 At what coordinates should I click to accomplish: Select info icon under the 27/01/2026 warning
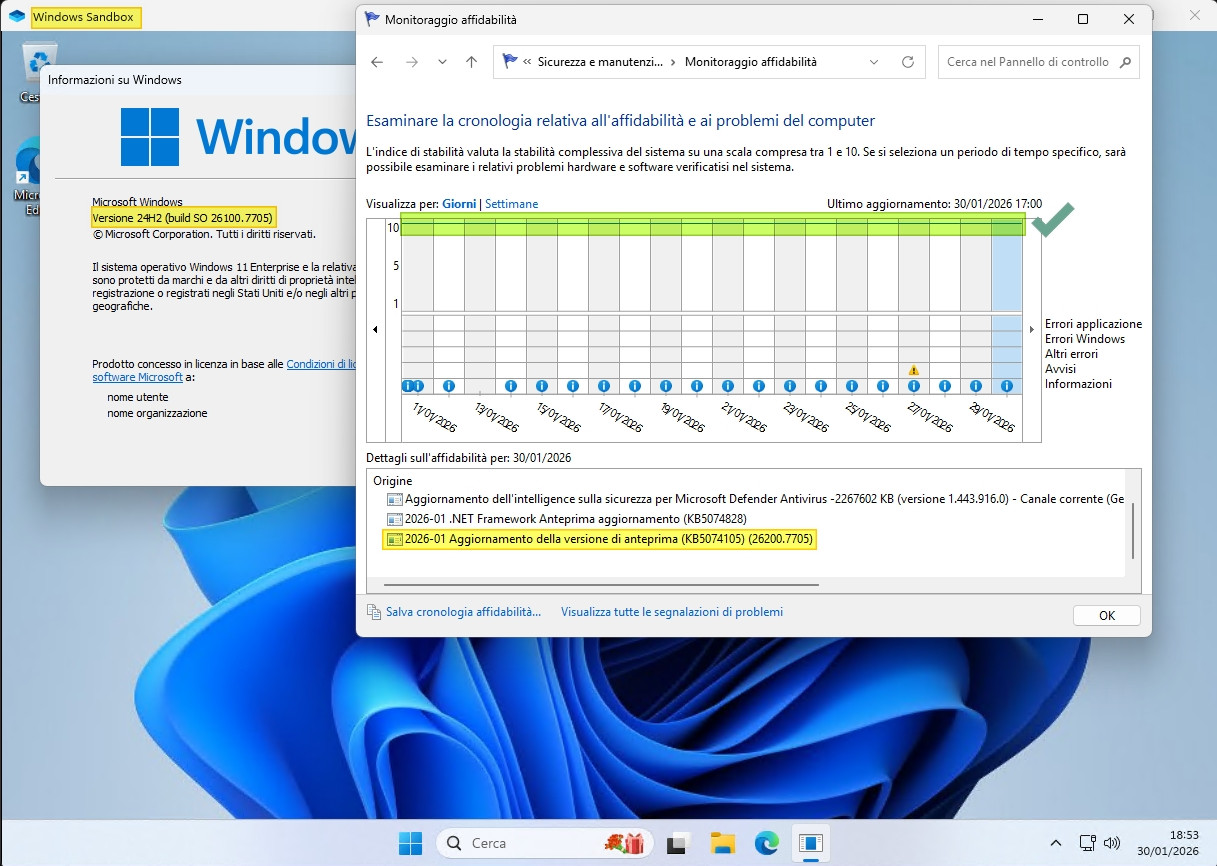pyautogui.click(x=914, y=386)
